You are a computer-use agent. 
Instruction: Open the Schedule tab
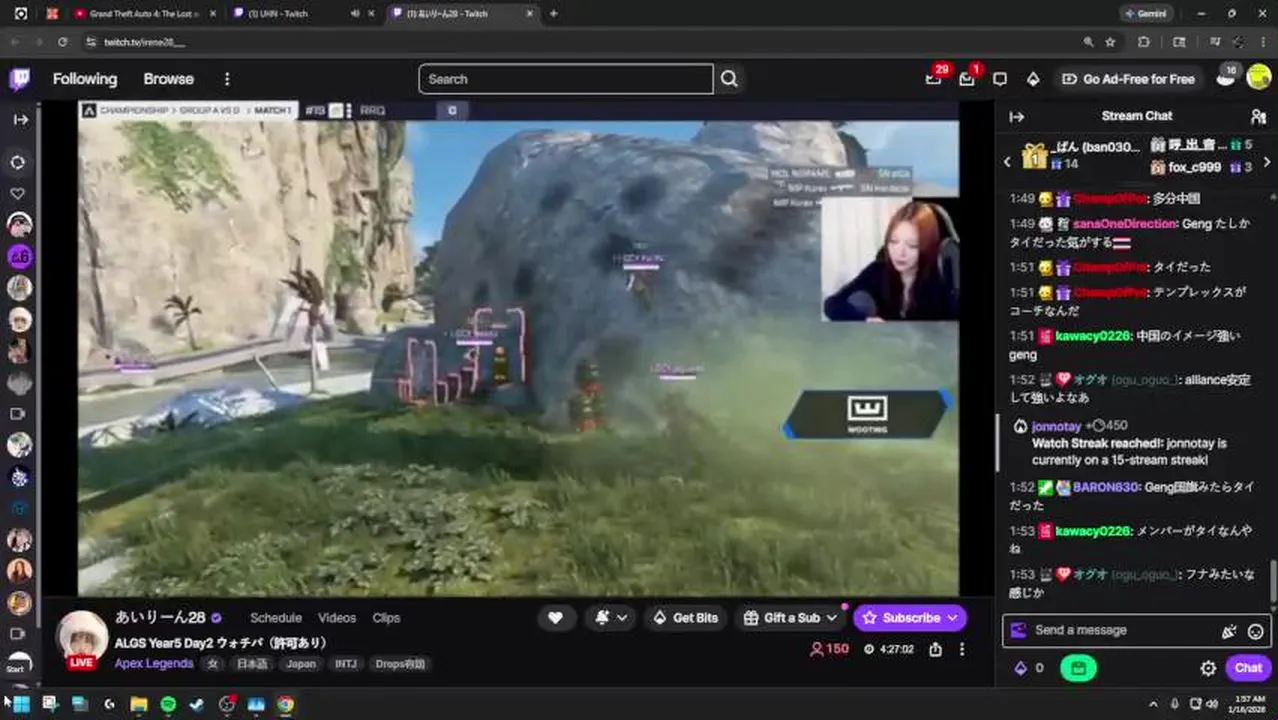276,618
